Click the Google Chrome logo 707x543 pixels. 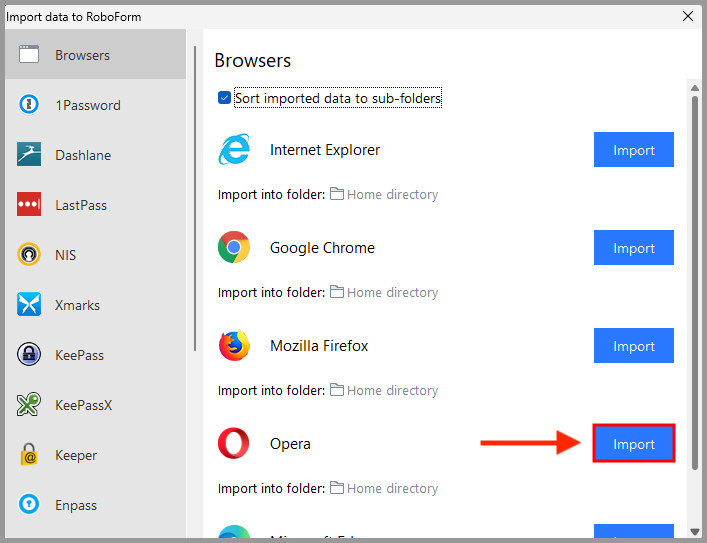[x=234, y=247]
